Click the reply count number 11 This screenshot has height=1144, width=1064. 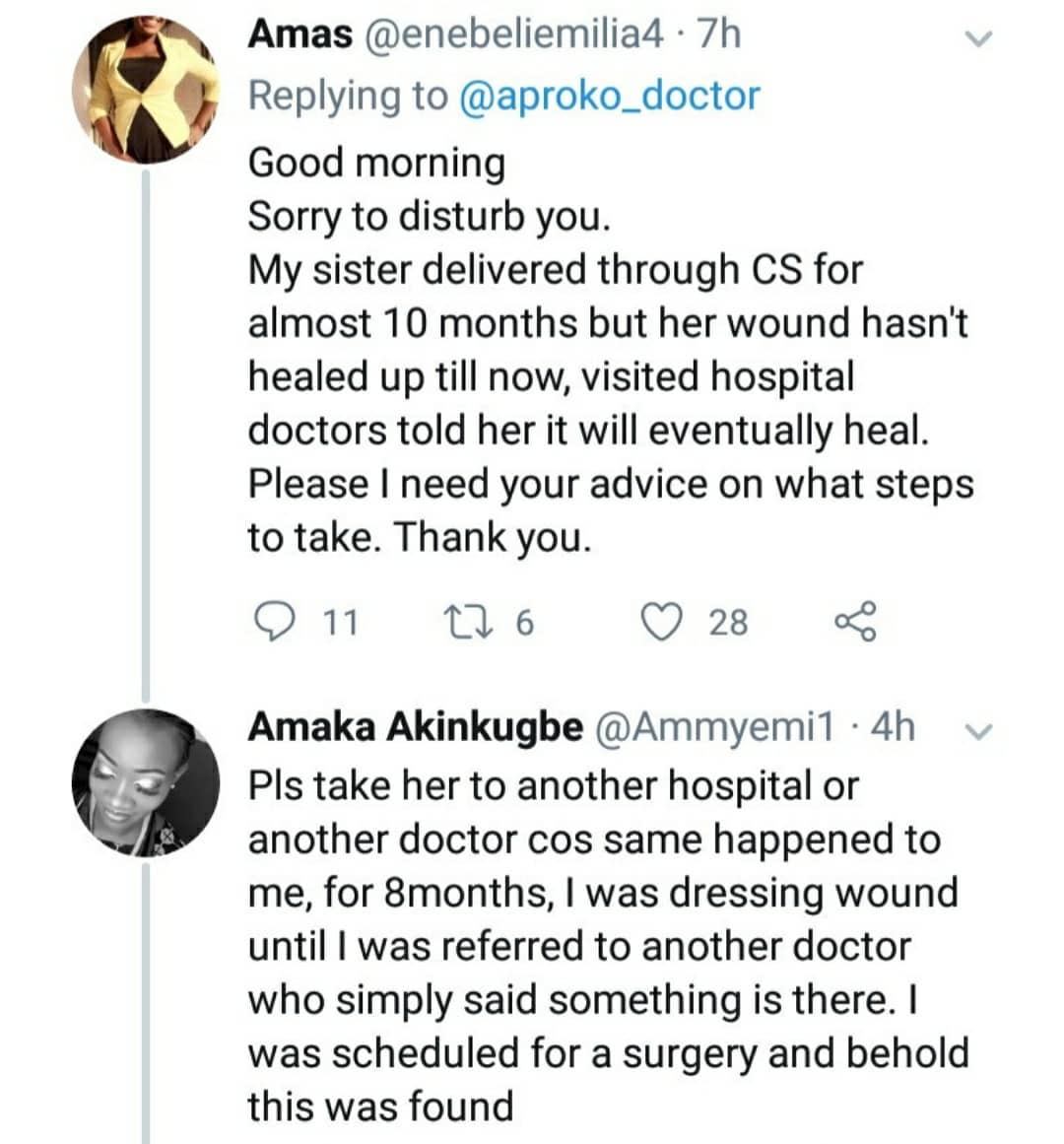click(x=341, y=623)
